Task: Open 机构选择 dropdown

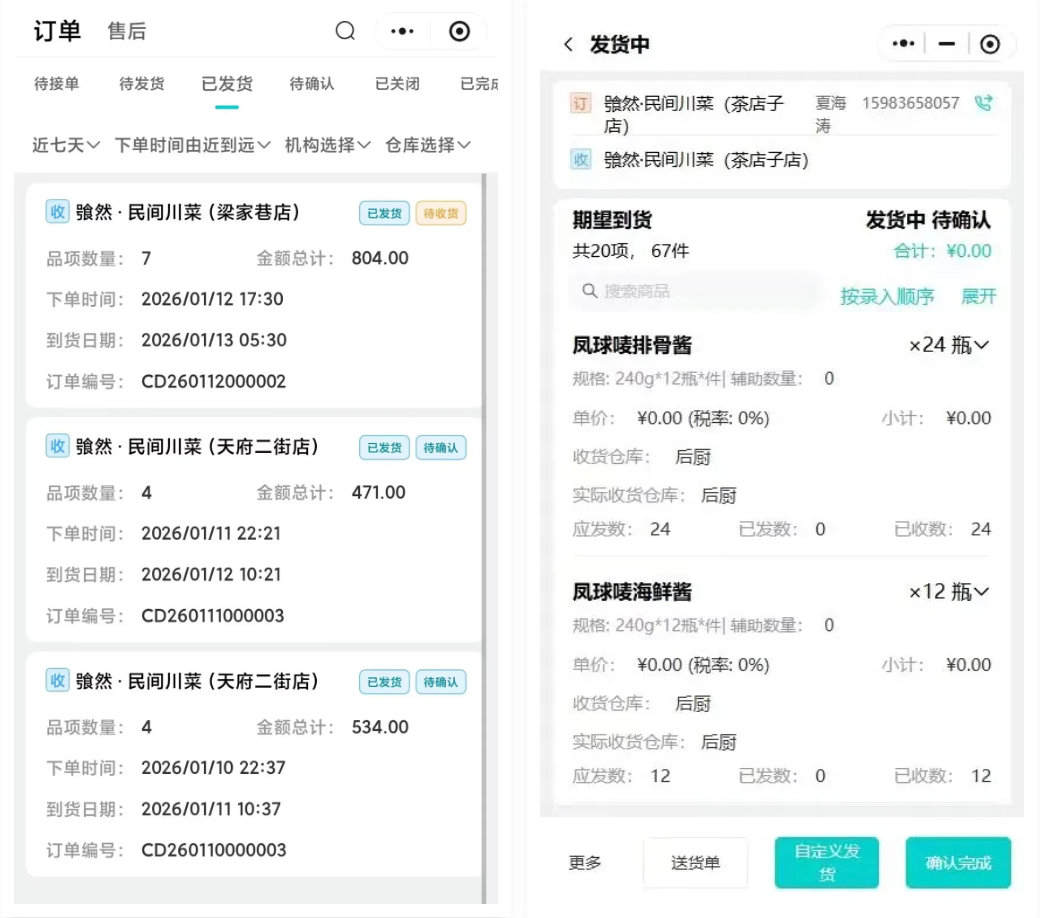Action: [x=328, y=145]
